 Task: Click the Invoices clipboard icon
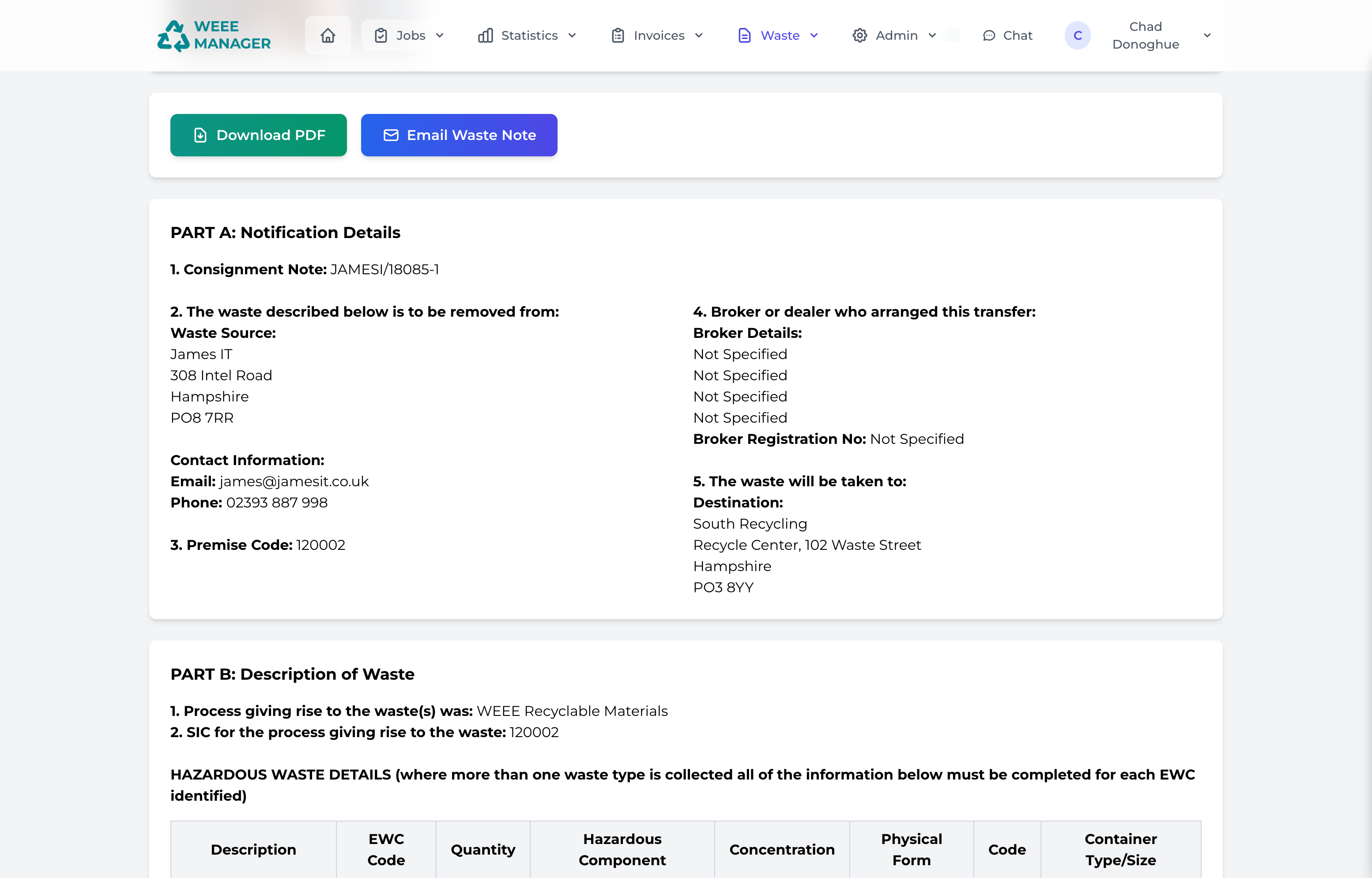coord(618,35)
